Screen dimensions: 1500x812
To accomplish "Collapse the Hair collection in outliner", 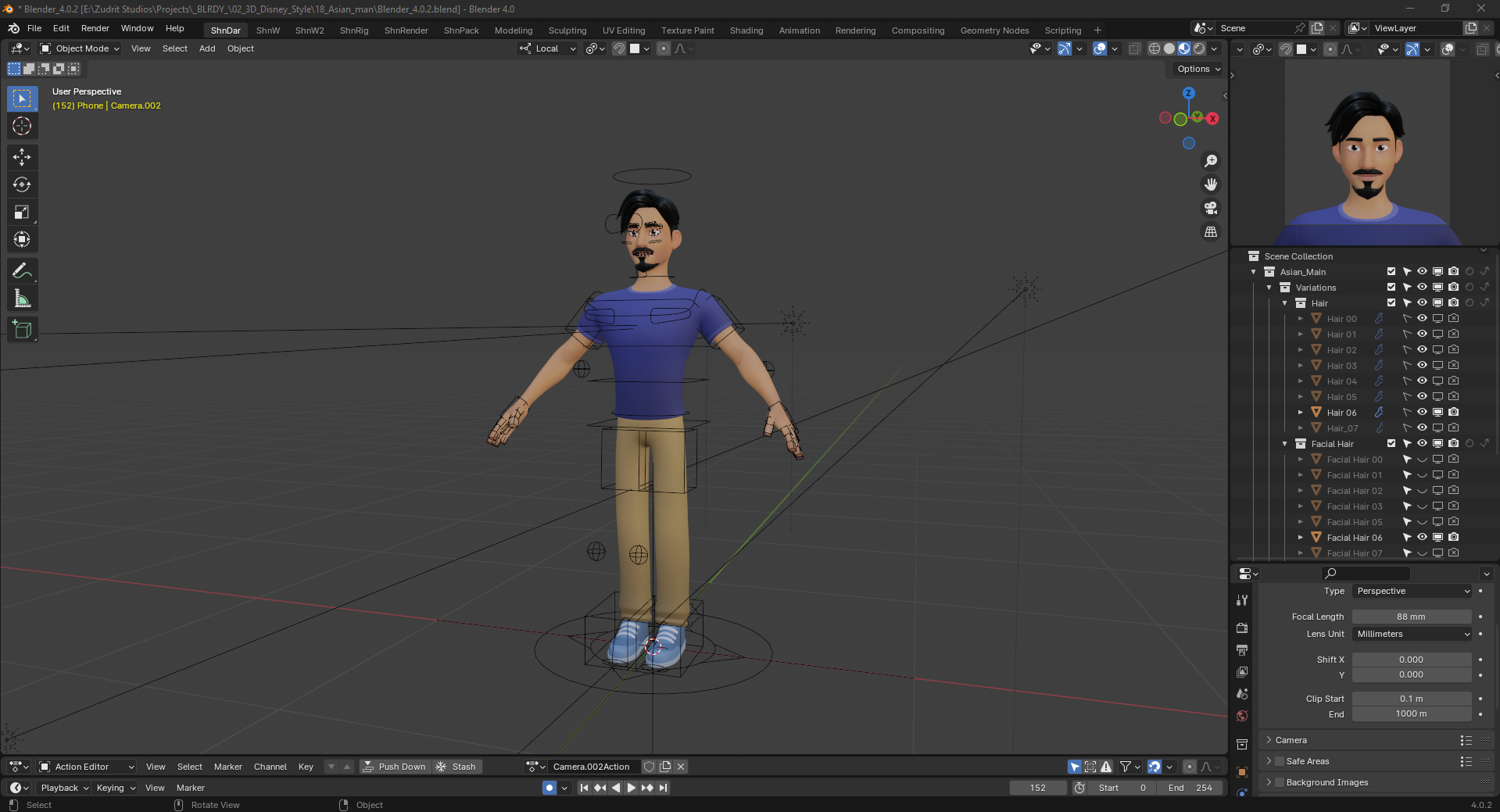I will pyautogui.click(x=1285, y=303).
